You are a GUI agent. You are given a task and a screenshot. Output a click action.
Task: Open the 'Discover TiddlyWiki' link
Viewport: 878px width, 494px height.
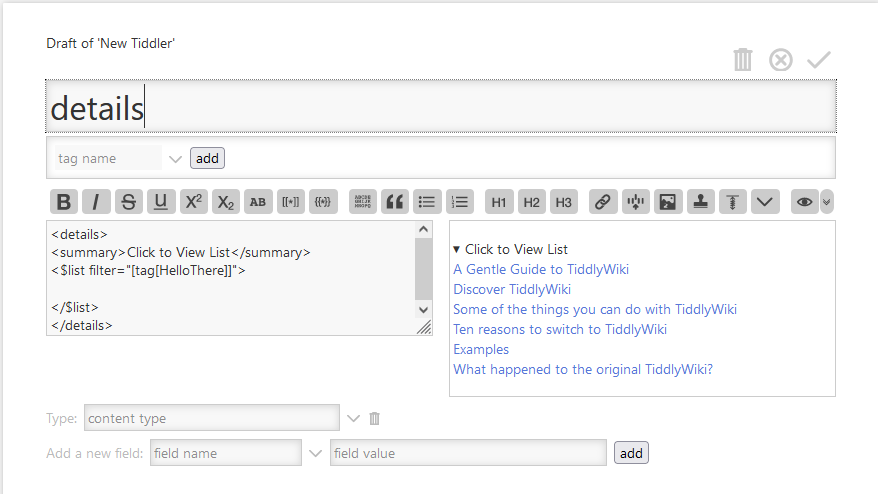(x=512, y=290)
